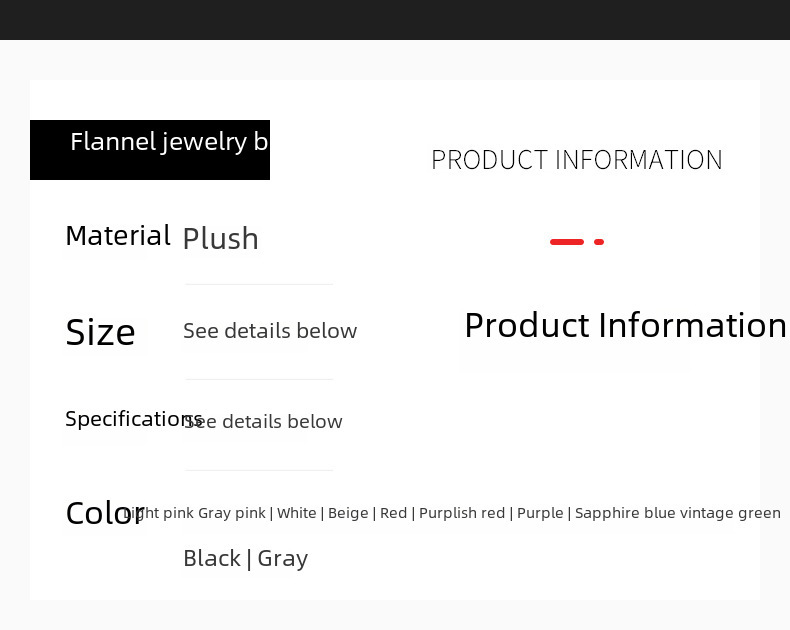The width and height of the screenshot is (790, 630).
Task: Click the thin uppercase PRODUCT INFORMATION heading
Action: (x=576, y=160)
